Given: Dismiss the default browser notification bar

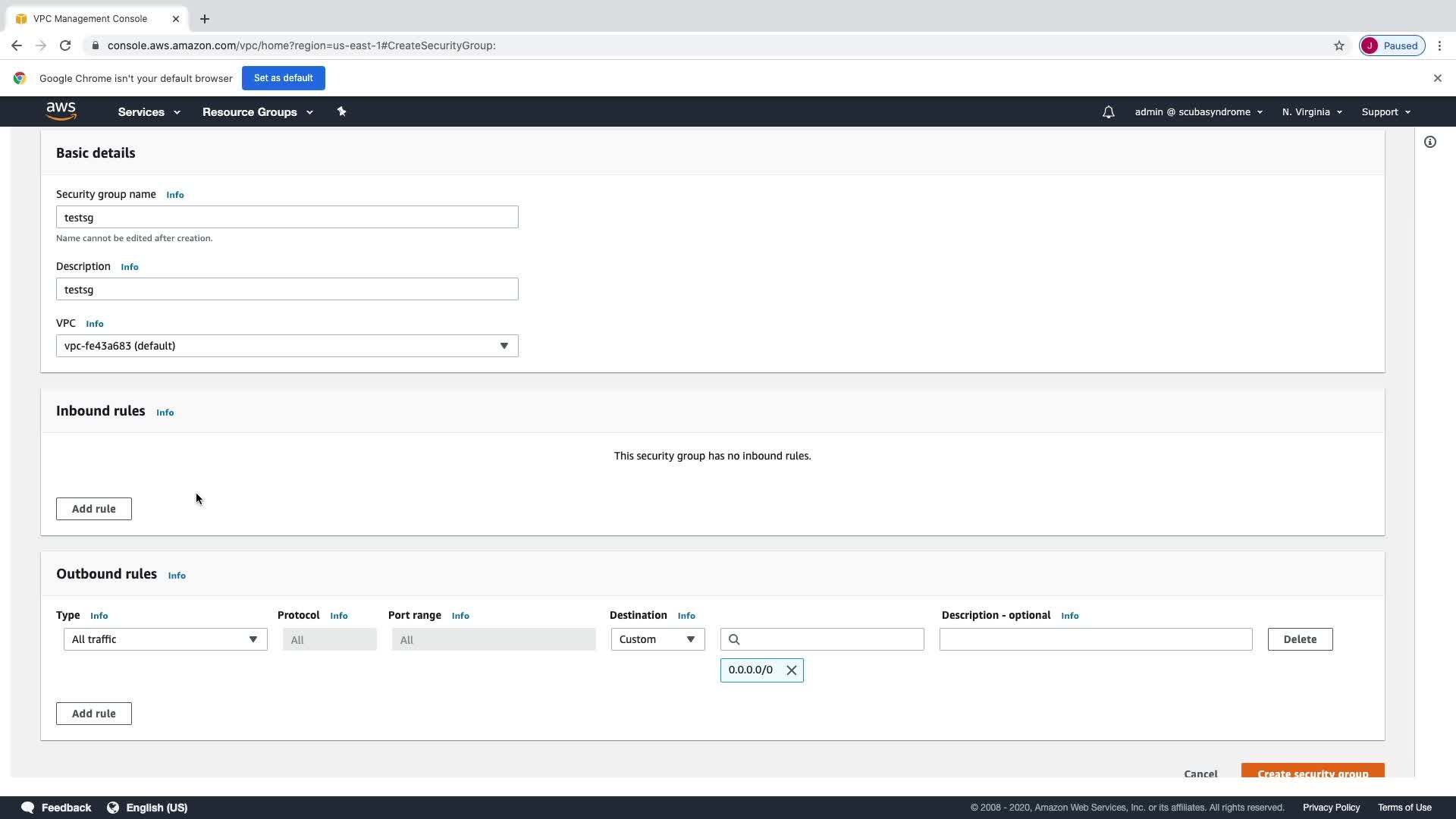Looking at the screenshot, I should click(1437, 78).
